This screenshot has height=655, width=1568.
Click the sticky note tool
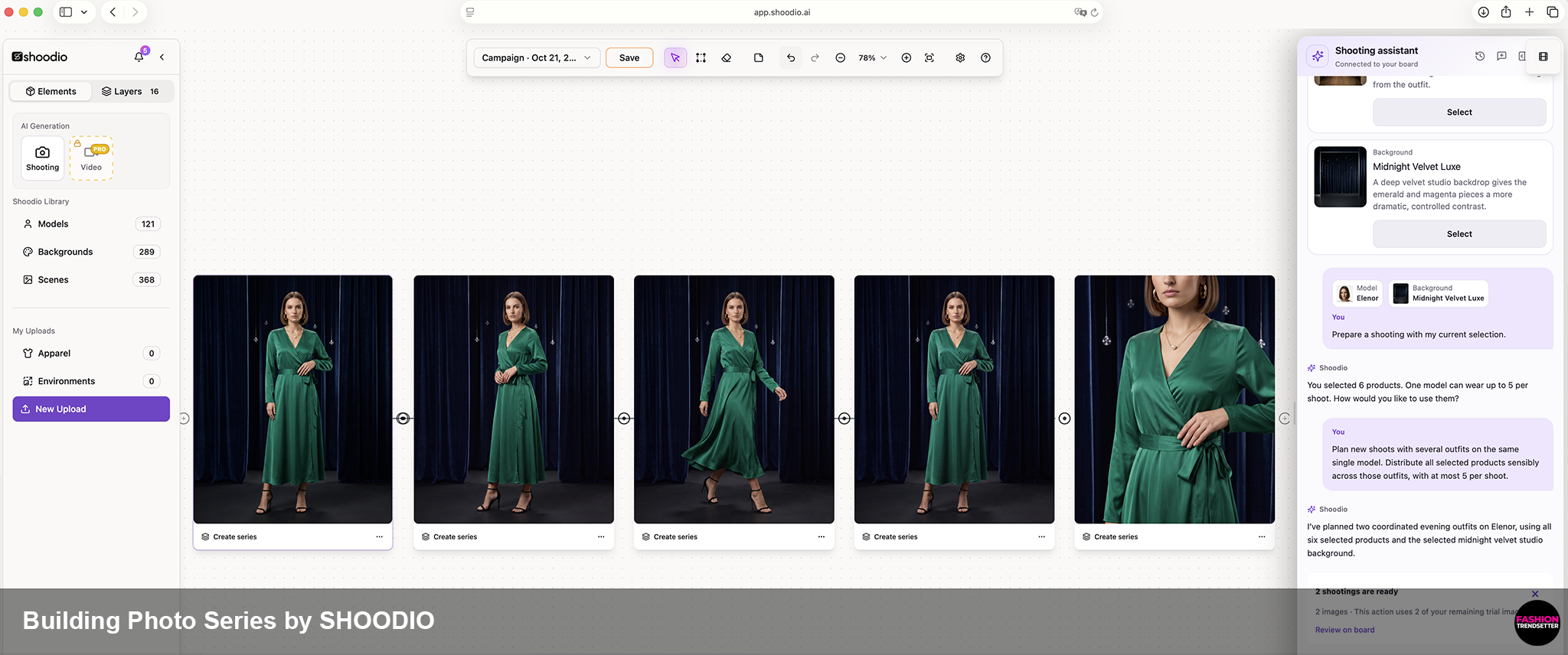[x=759, y=57]
